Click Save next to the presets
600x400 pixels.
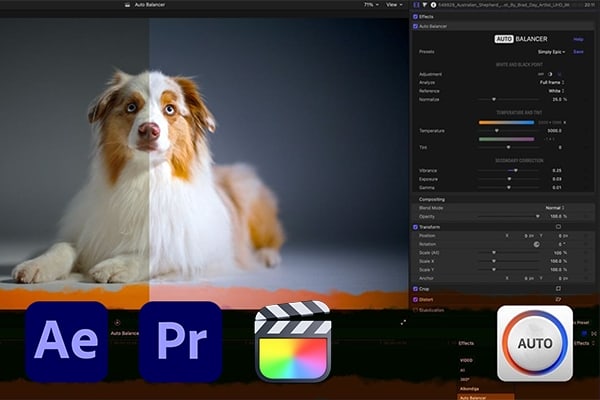(x=578, y=52)
